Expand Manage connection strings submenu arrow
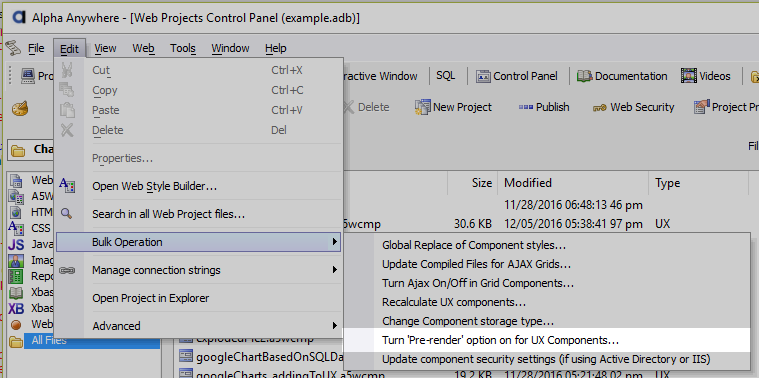Viewport: 759px width, 378px height. pos(334,270)
